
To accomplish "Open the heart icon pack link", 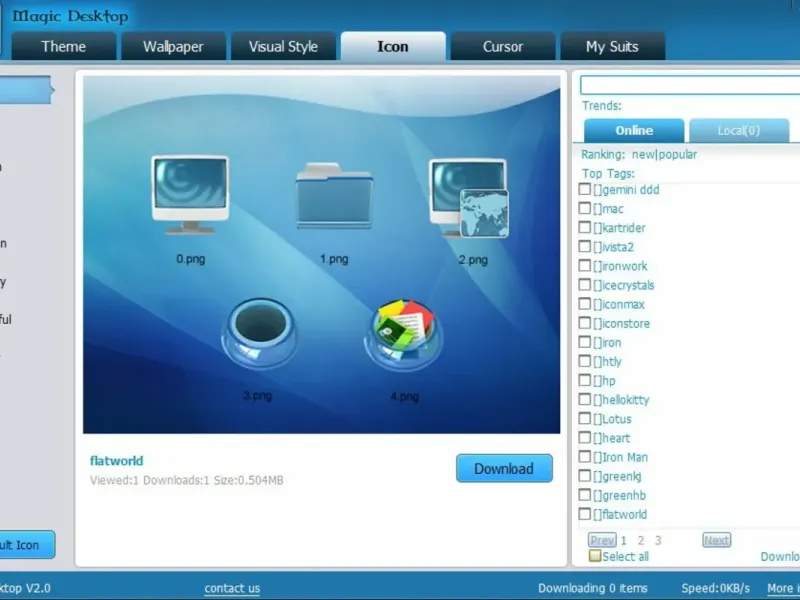I will pyautogui.click(x=612, y=438).
